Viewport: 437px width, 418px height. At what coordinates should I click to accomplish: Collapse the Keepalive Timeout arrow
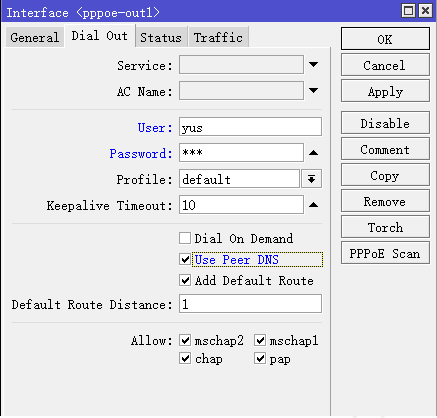[313, 205]
